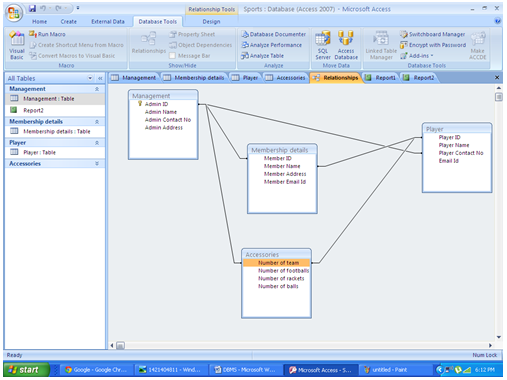Launch the Analyze Table wizard
This screenshot has width=507, height=380.
pyautogui.click(x=262, y=56)
